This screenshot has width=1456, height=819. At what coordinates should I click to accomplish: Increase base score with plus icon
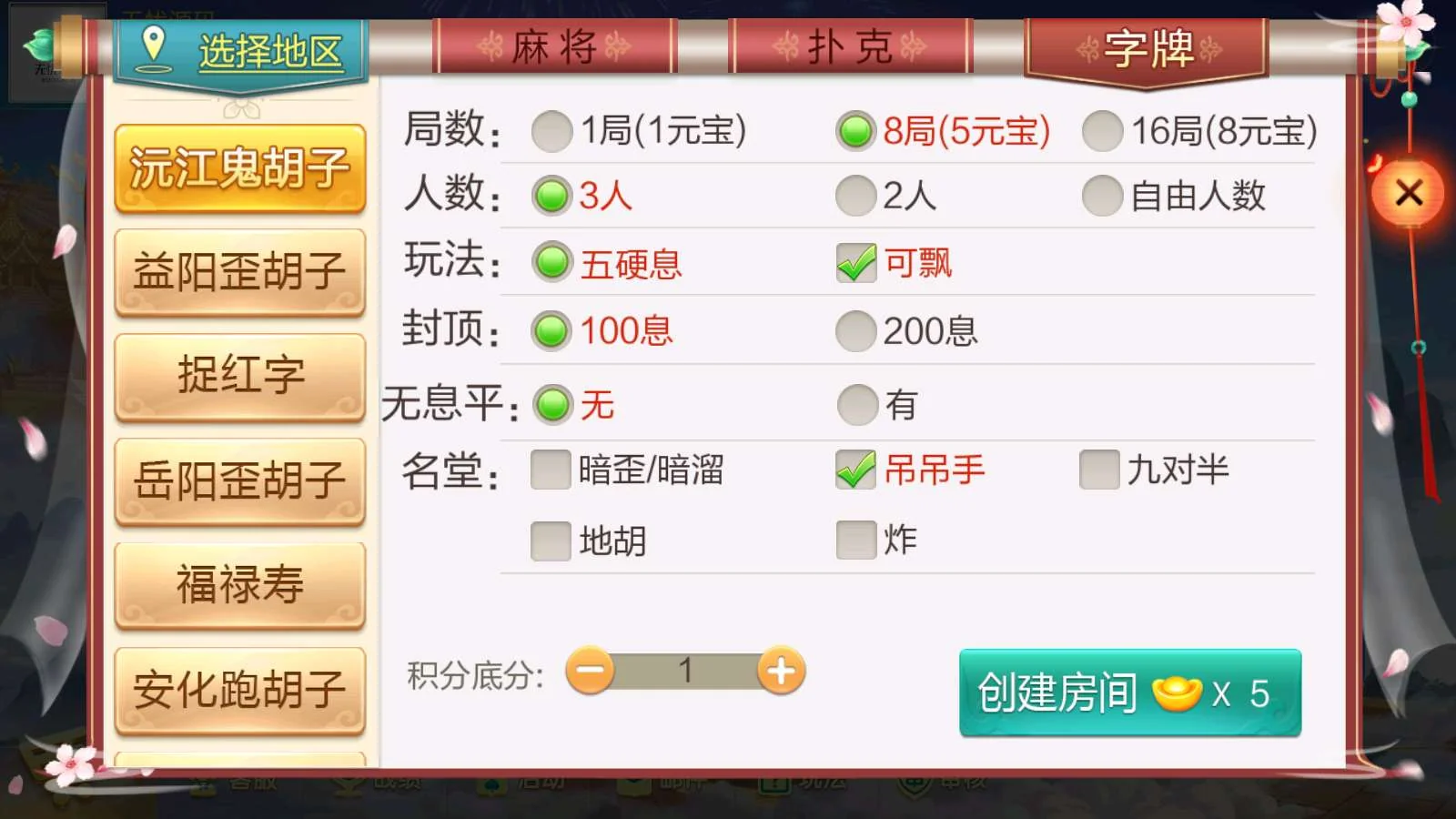point(781,672)
